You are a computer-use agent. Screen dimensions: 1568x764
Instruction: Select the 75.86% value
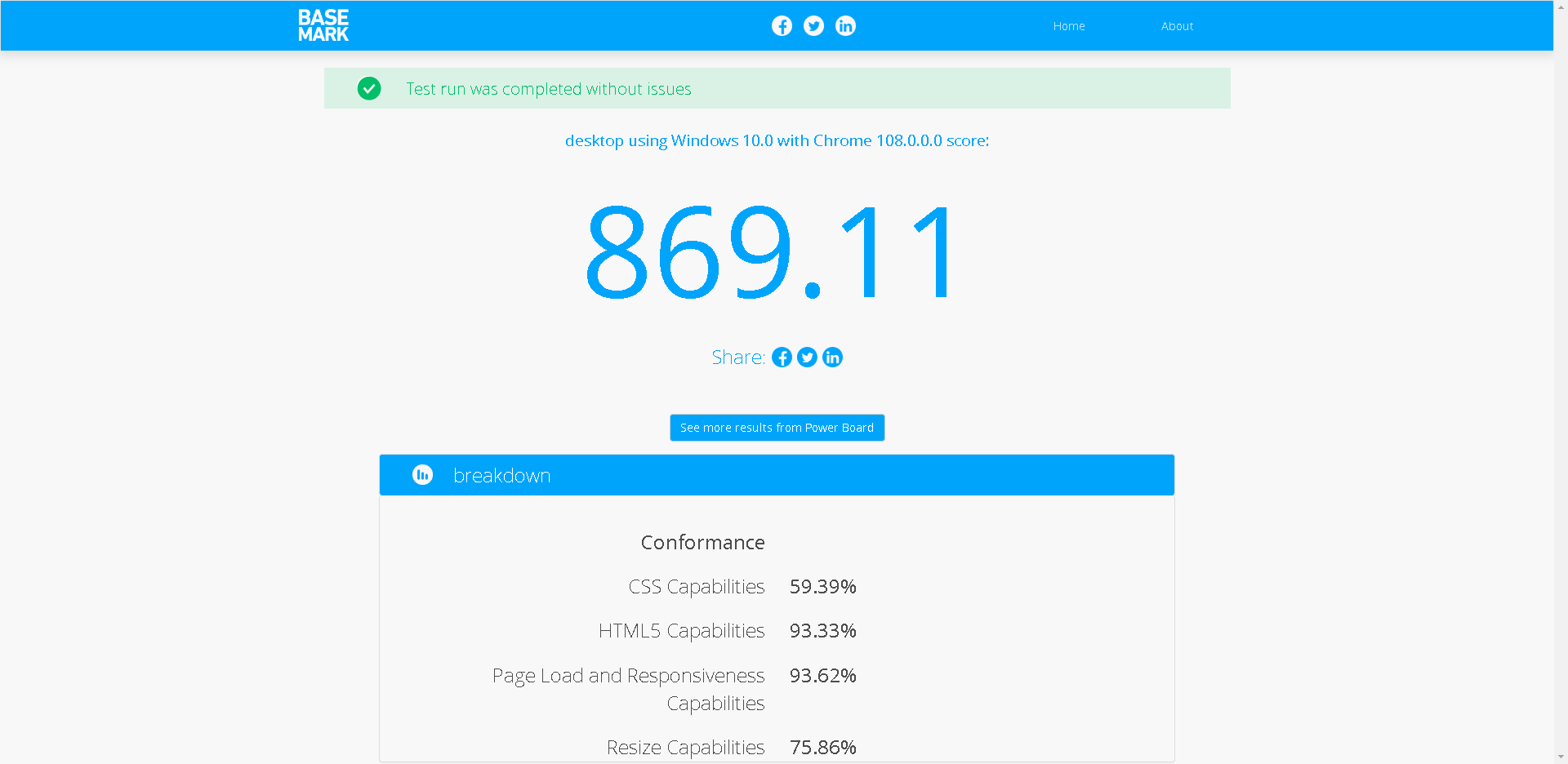822,748
